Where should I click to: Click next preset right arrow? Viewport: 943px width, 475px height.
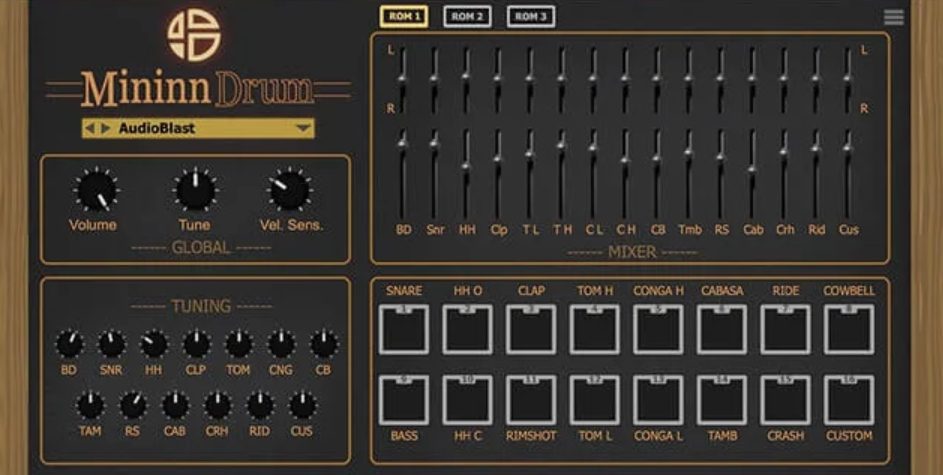point(106,128)
